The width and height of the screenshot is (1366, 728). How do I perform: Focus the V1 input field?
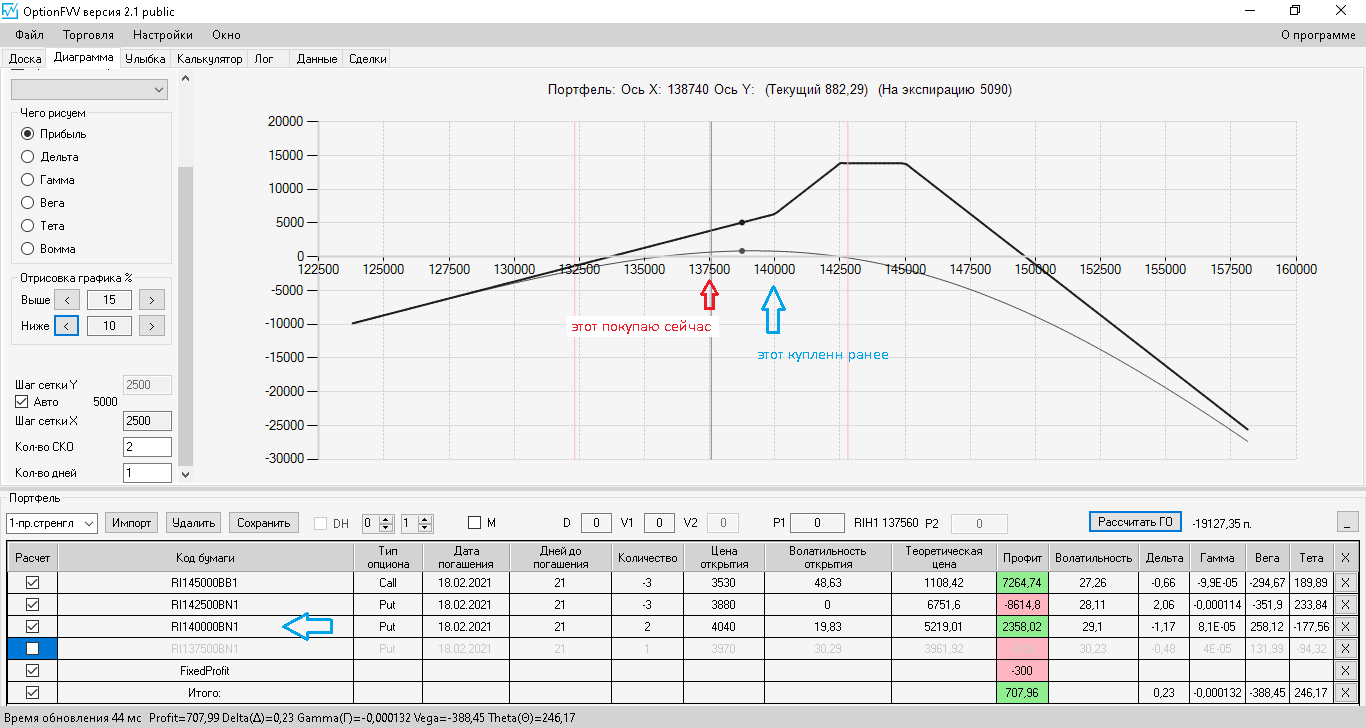[x=659, y=522]
